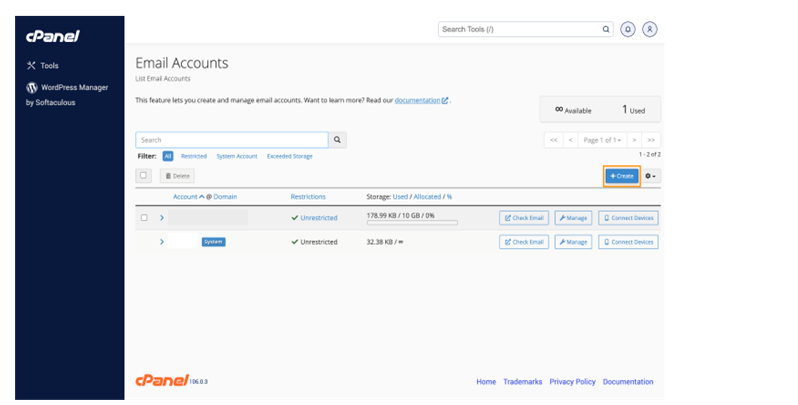Click the Create email account button

[621, 176]
